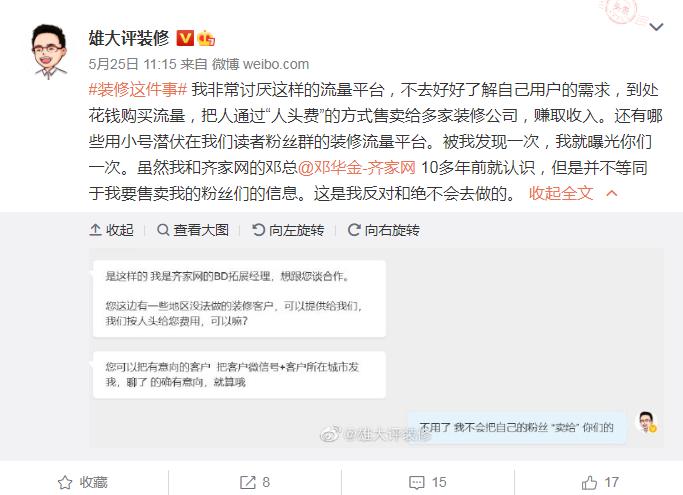Click the crown membership badge icon
Screen dimensions: 683x495
pyautogui.click(x=206, y=38)
